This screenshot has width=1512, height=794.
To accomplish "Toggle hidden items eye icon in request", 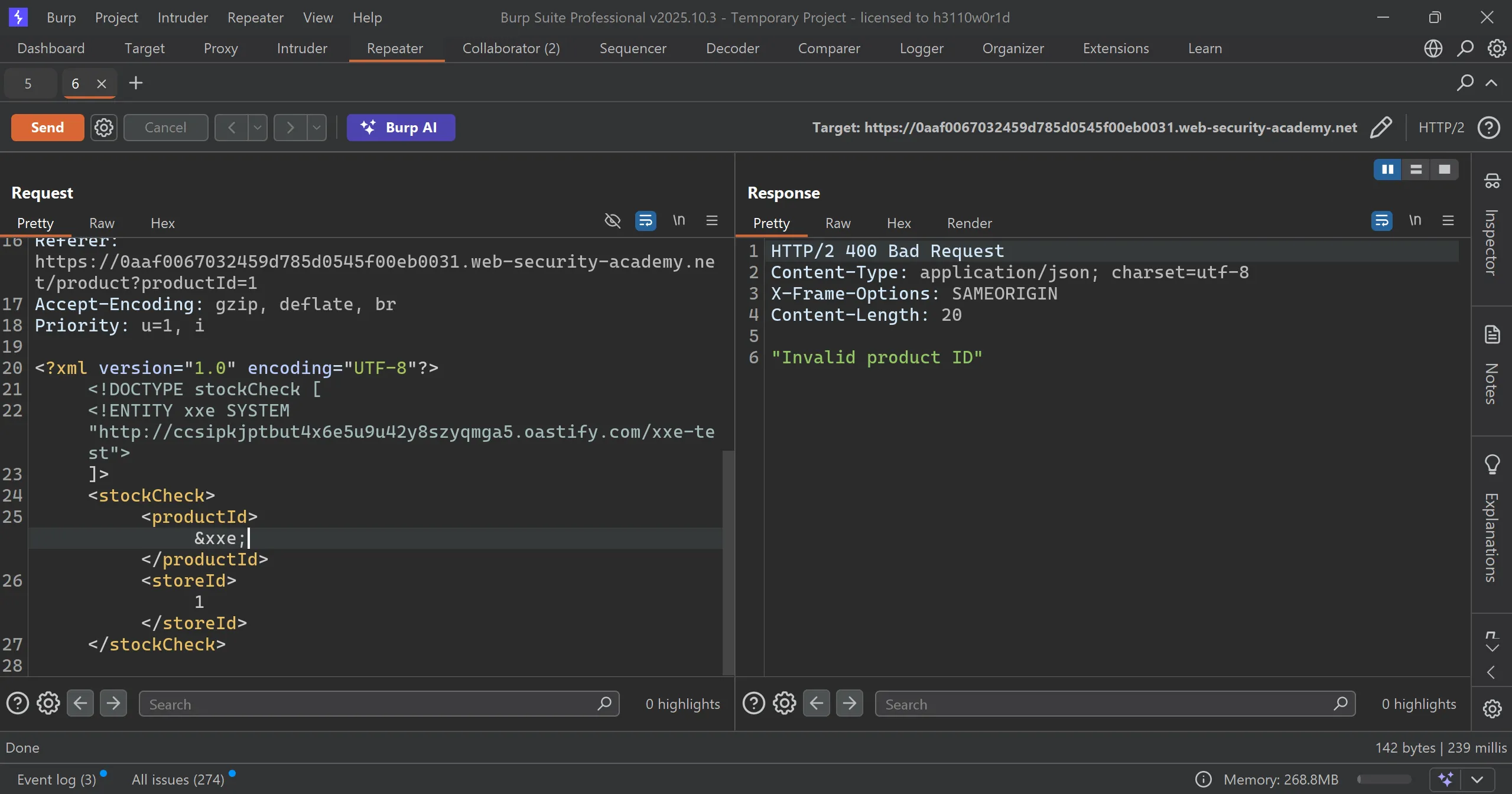I will tap(613, 220).
